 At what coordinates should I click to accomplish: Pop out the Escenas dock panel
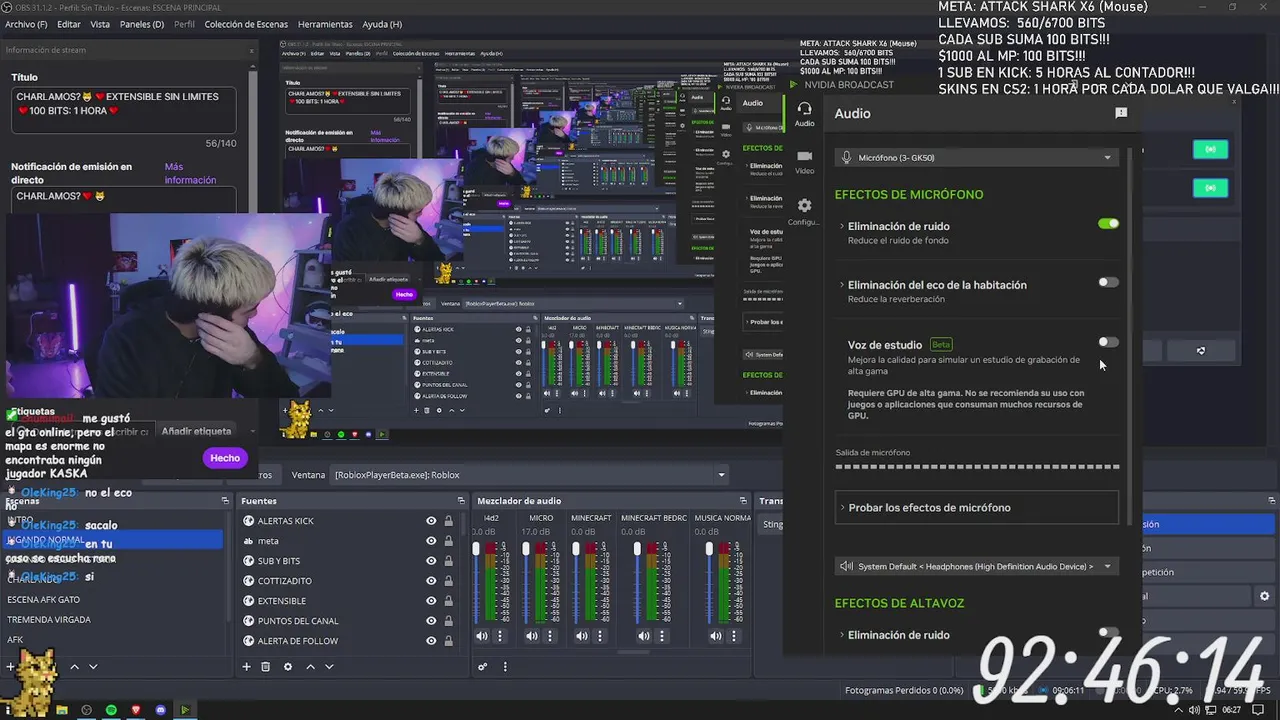pos(226,501)
